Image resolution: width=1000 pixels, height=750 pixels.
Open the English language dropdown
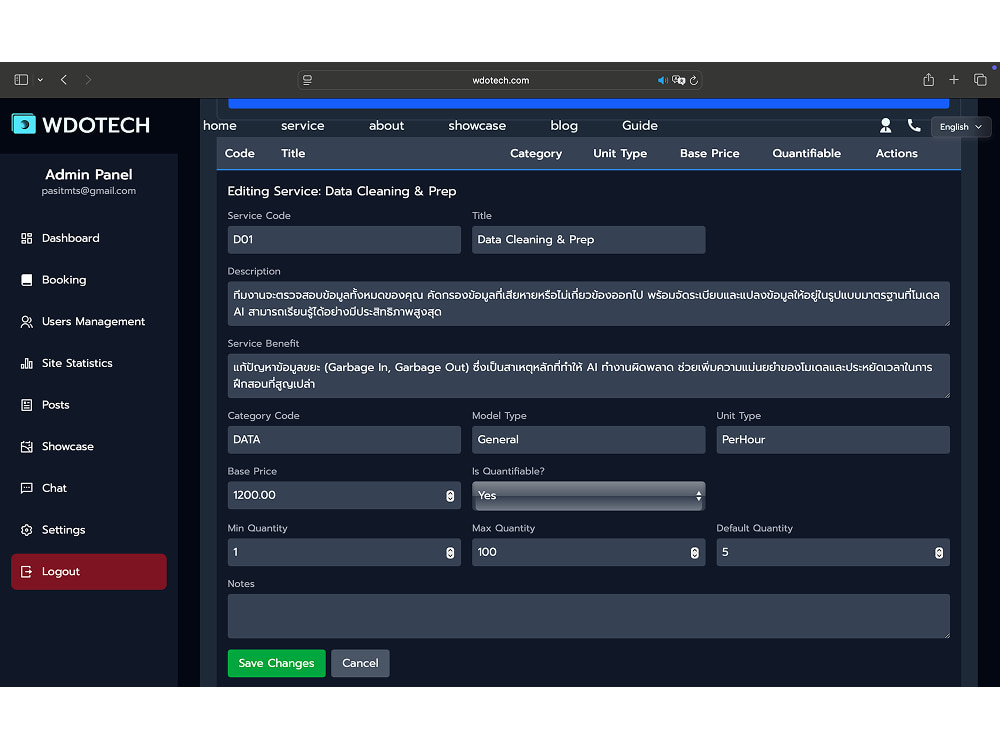tap(960, 127)
